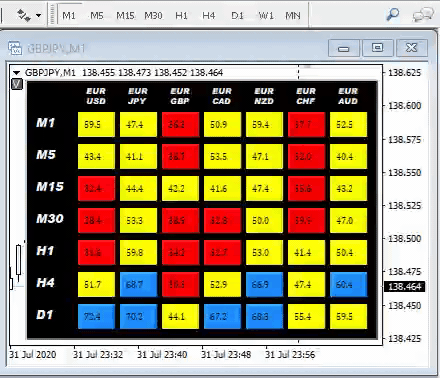Click the H1 row label in the panel
440x378 pixels.
coord(45,251)
